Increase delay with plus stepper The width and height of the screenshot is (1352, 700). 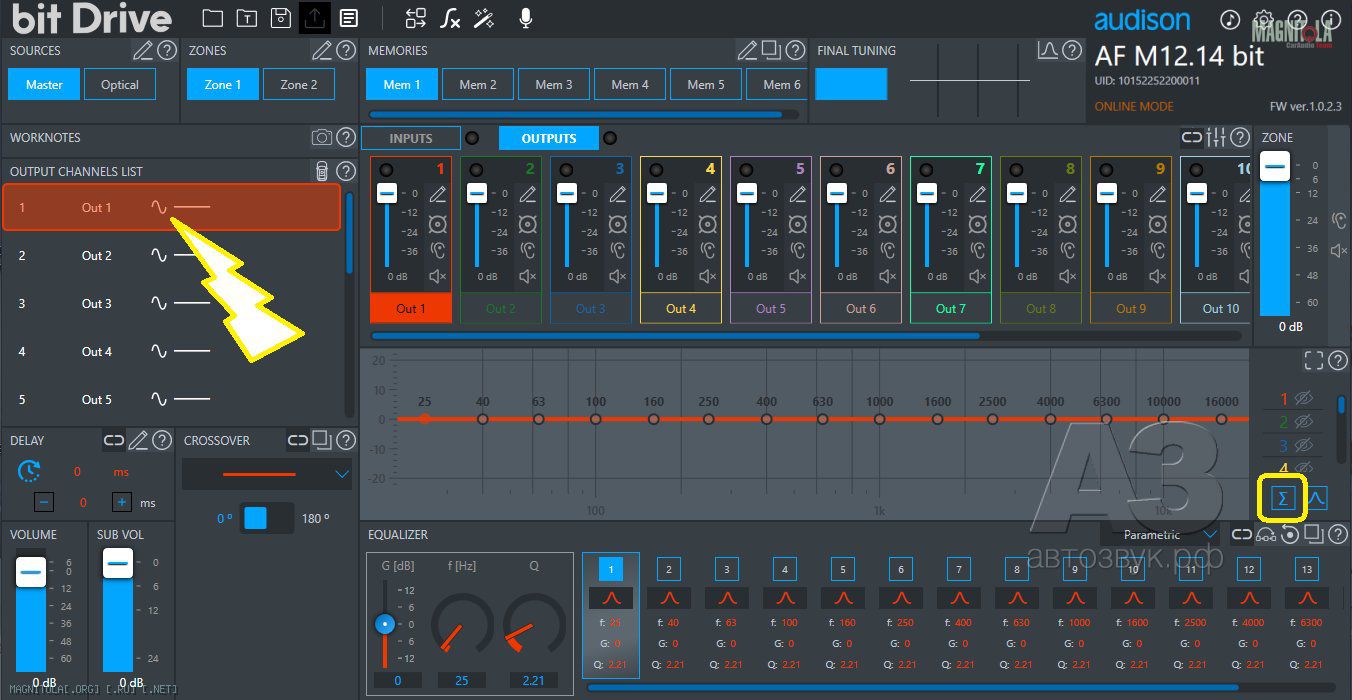tap(122, 503)
